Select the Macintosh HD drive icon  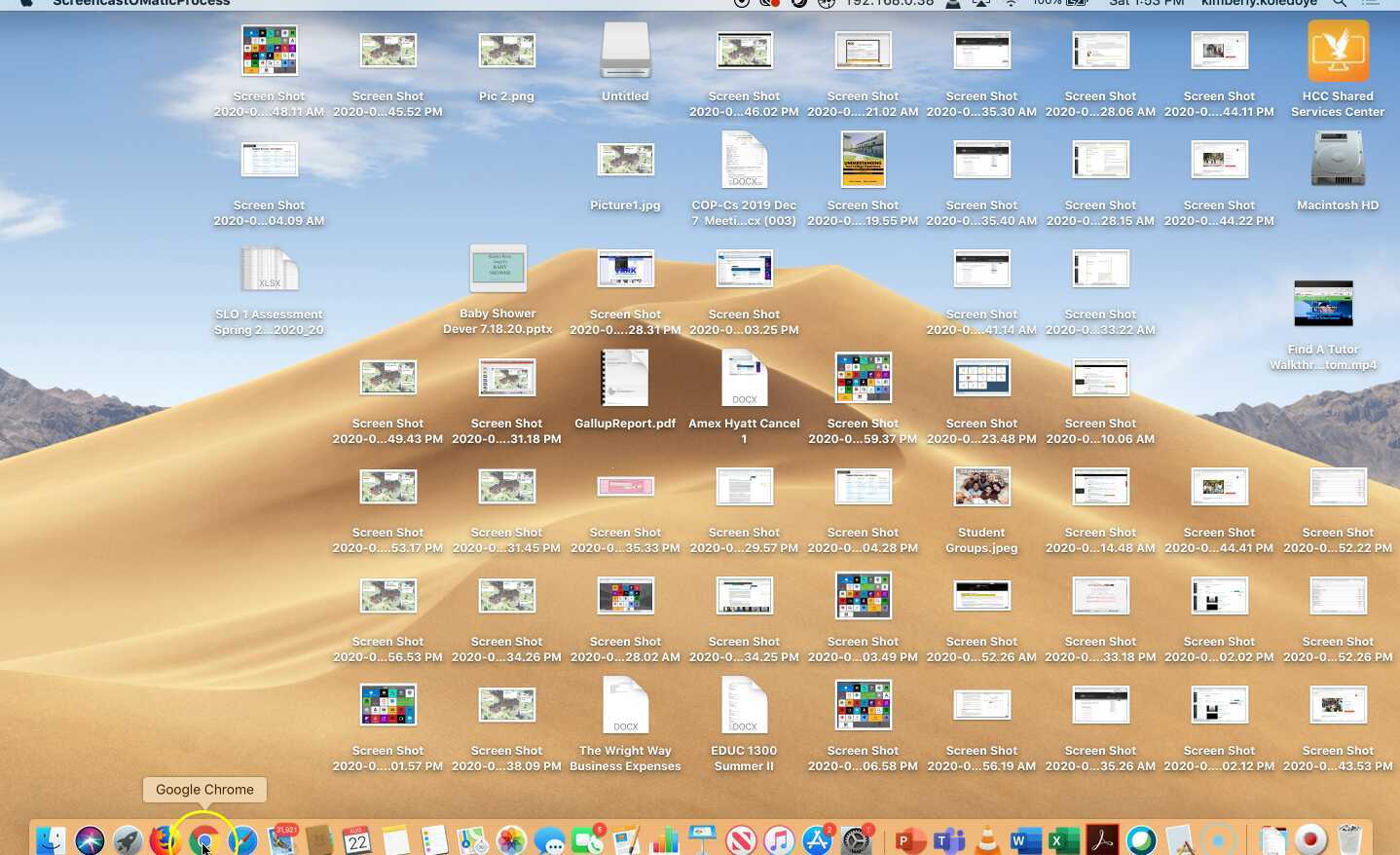(x=1338, y=161)
